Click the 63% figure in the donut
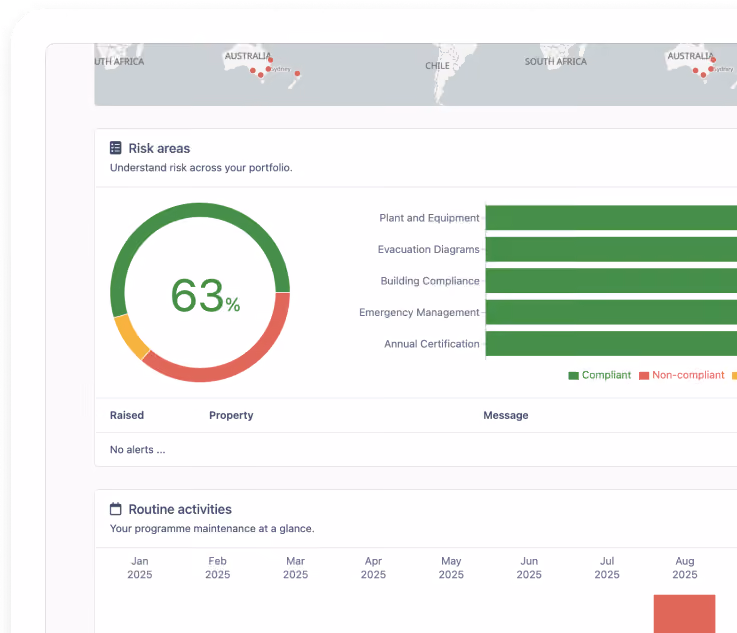Viewport: 737px width, 633px height. (205, 296)
